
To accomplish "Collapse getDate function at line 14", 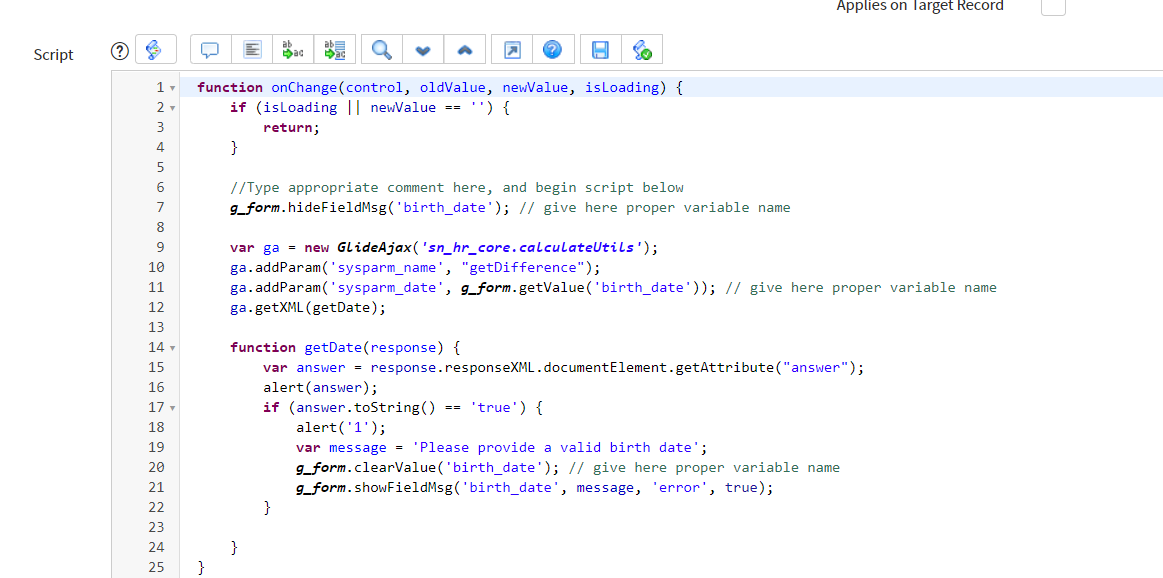I will click(173, 348).
